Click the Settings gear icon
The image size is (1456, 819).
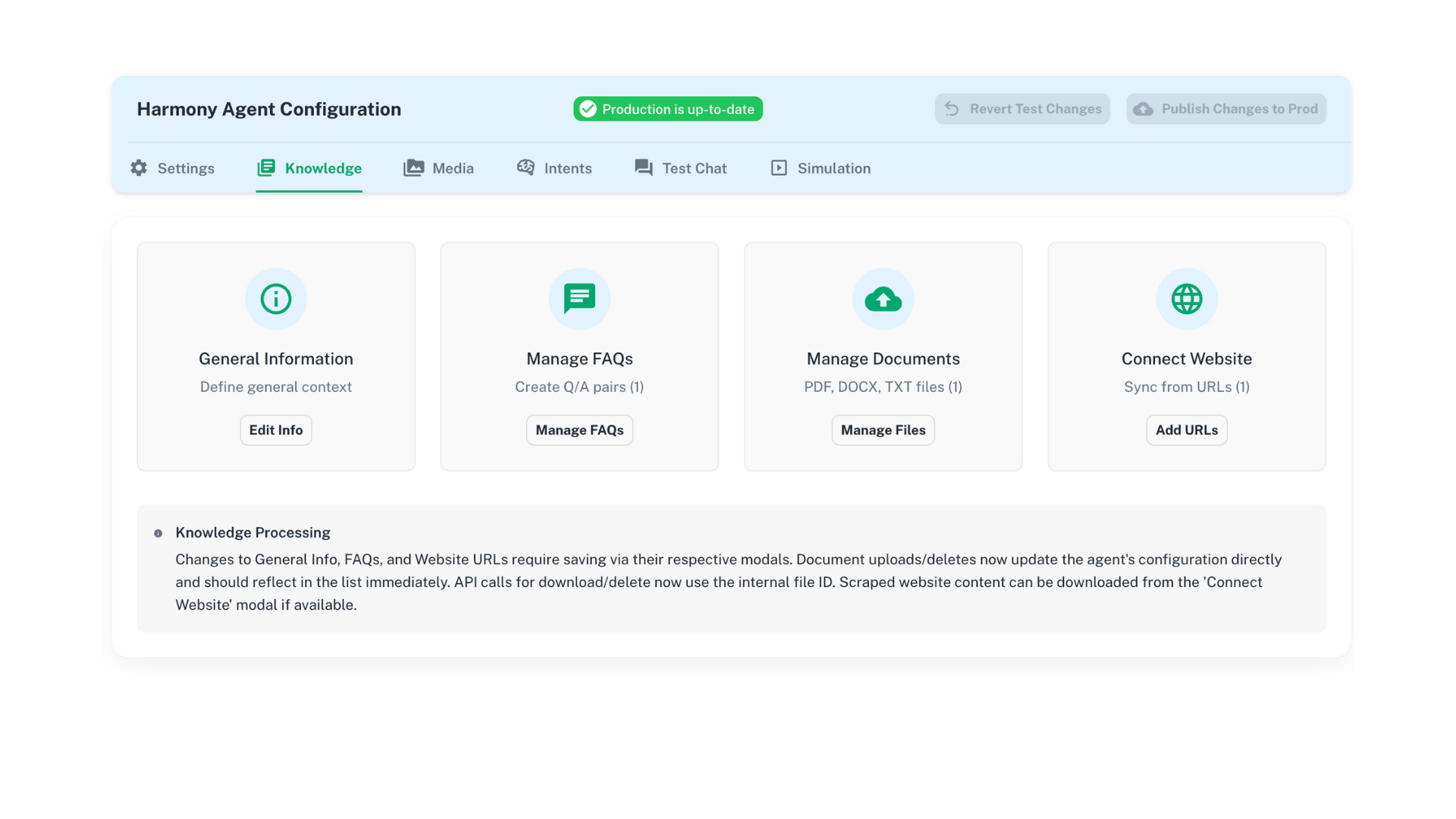click(x=139, y=168)
